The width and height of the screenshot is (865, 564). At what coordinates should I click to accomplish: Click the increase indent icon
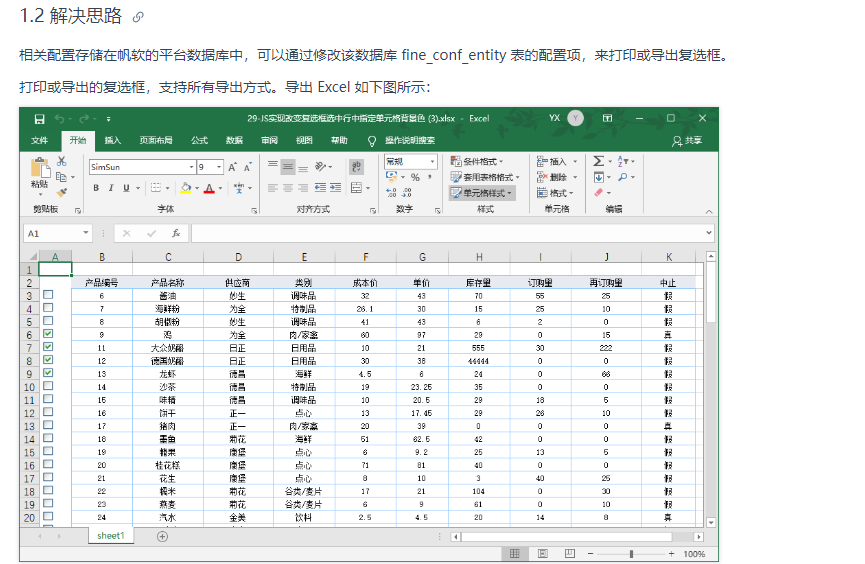[x=335, y=188]
